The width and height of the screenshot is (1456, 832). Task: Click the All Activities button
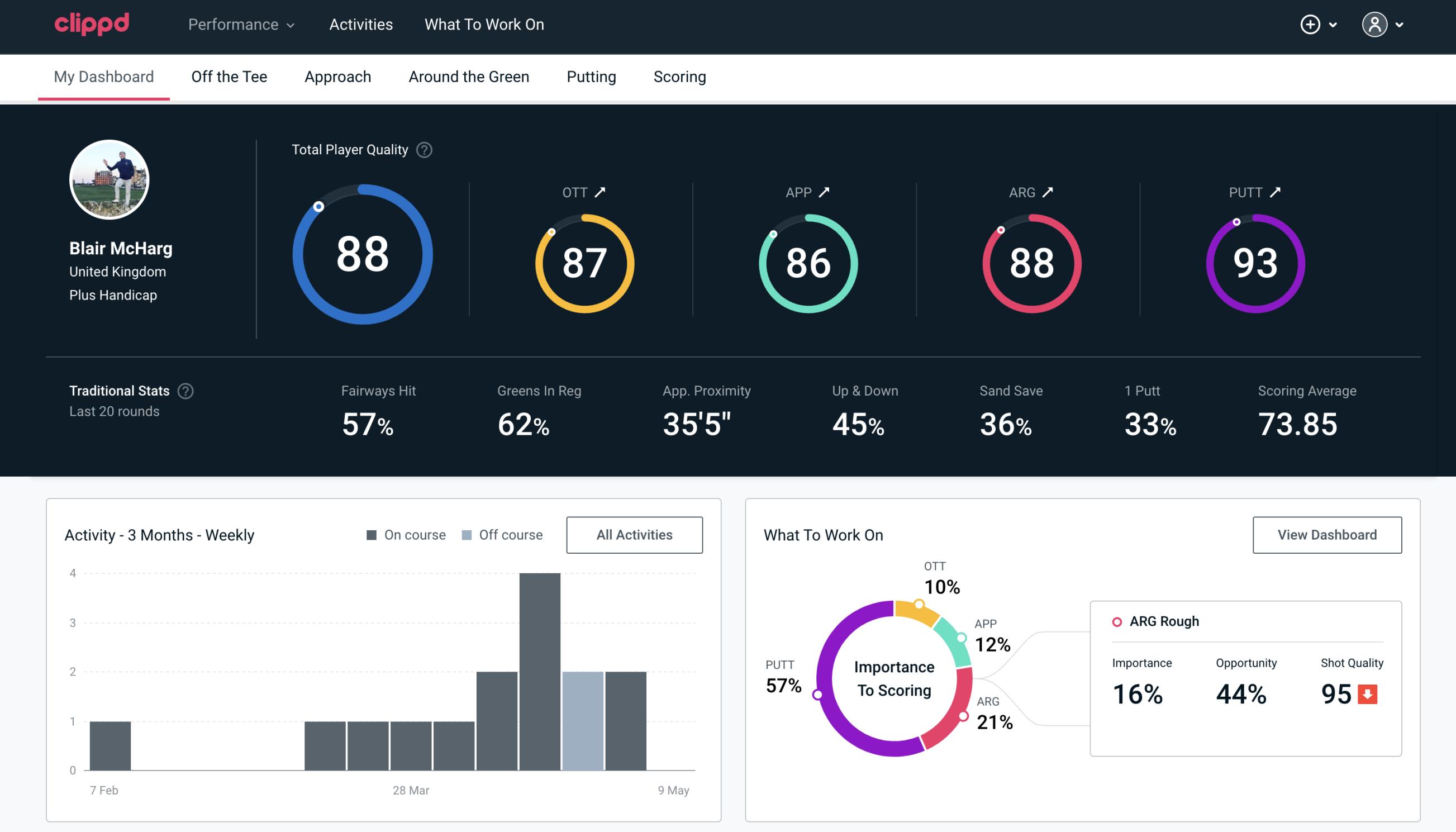pos(634,534)
